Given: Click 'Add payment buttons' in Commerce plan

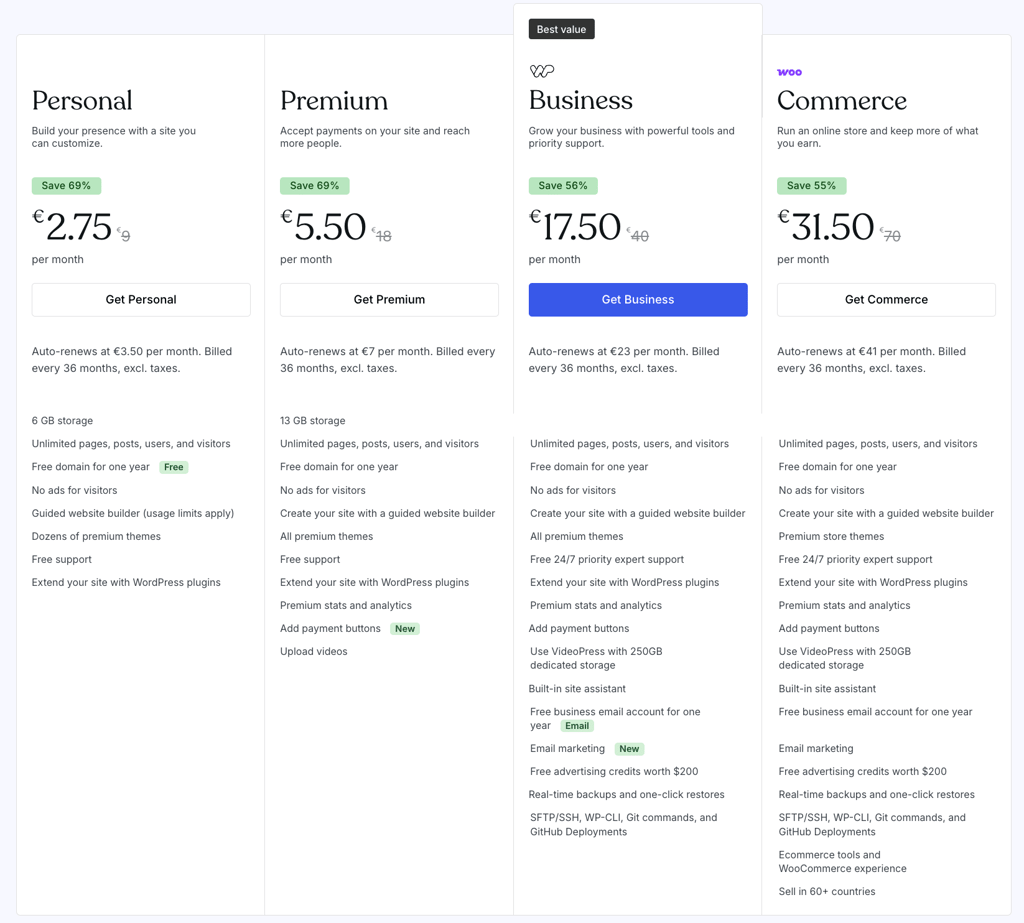Looking at the screenshot, I should [x=829, y=628].
